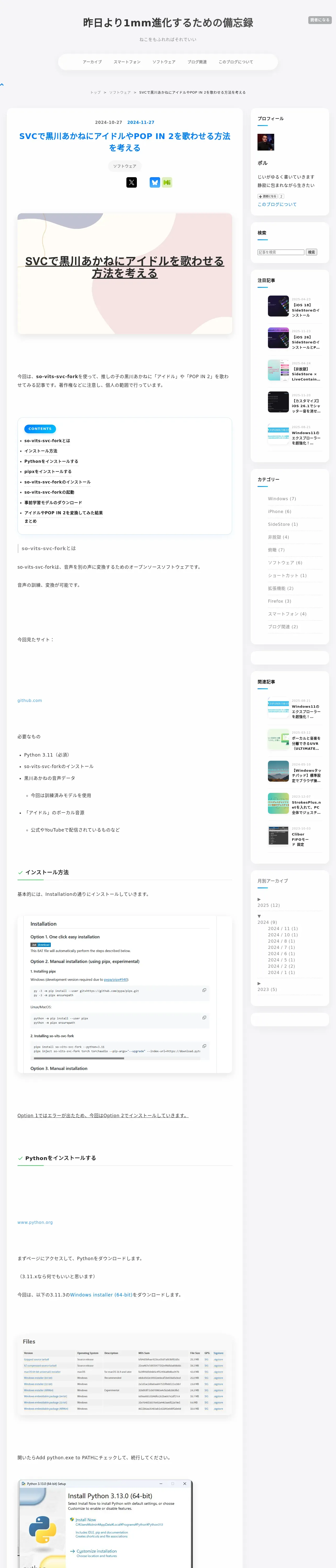
Task: Share the article on Bluesky
Action: [x=155, y=182]
